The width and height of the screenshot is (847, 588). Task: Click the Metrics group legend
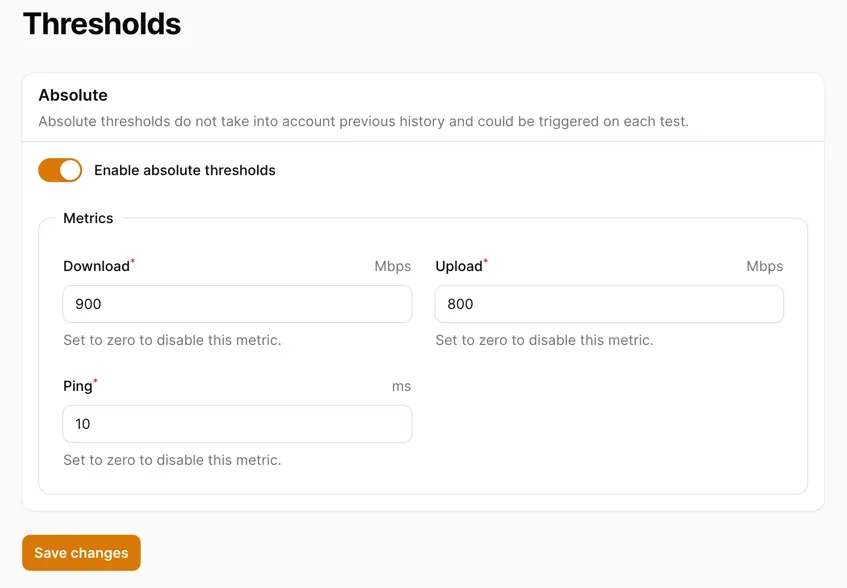click(x=88, y=218)
